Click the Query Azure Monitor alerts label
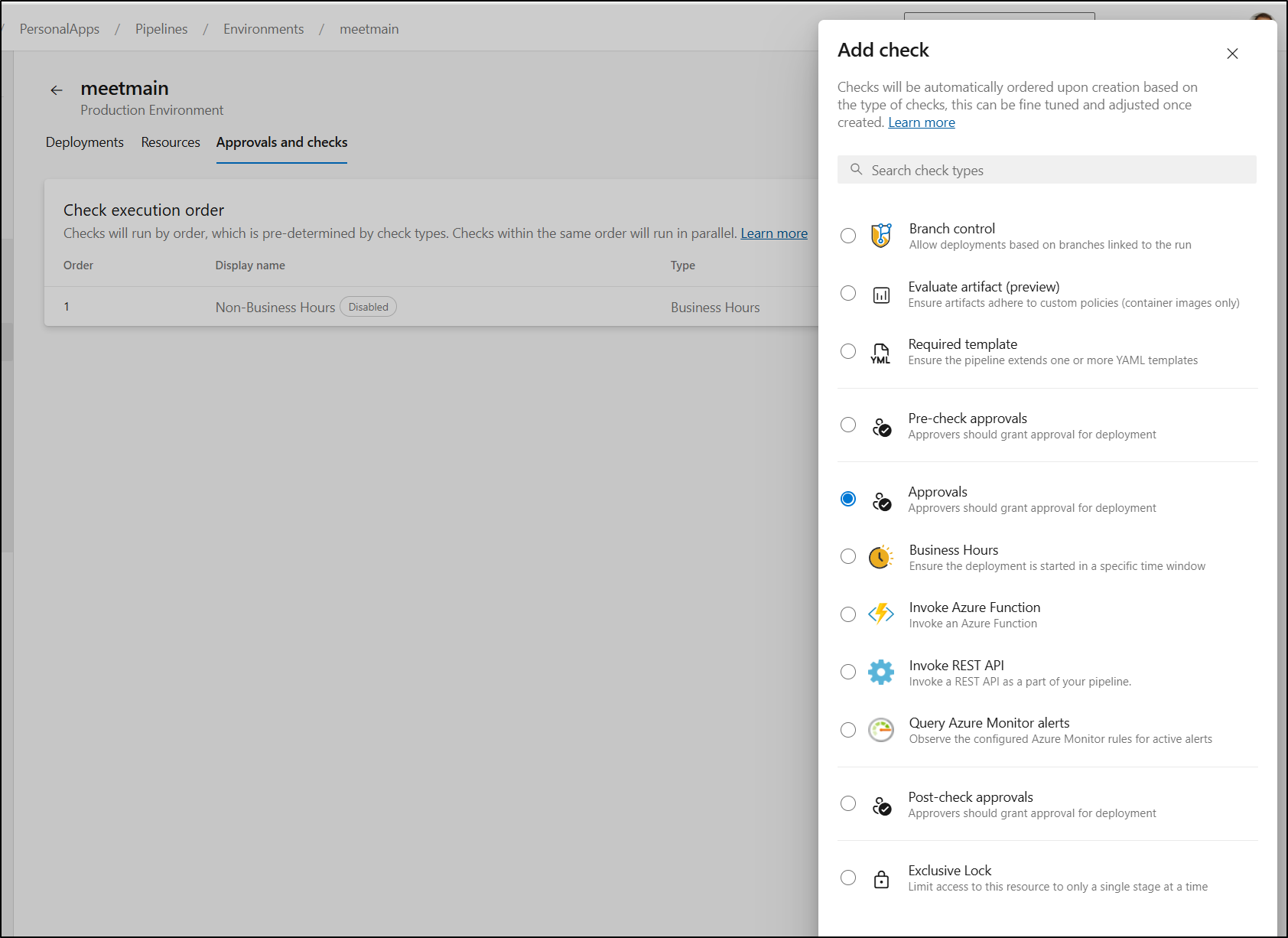The height and width of the screenshot is (938, 1288). (x=989, y=723)
